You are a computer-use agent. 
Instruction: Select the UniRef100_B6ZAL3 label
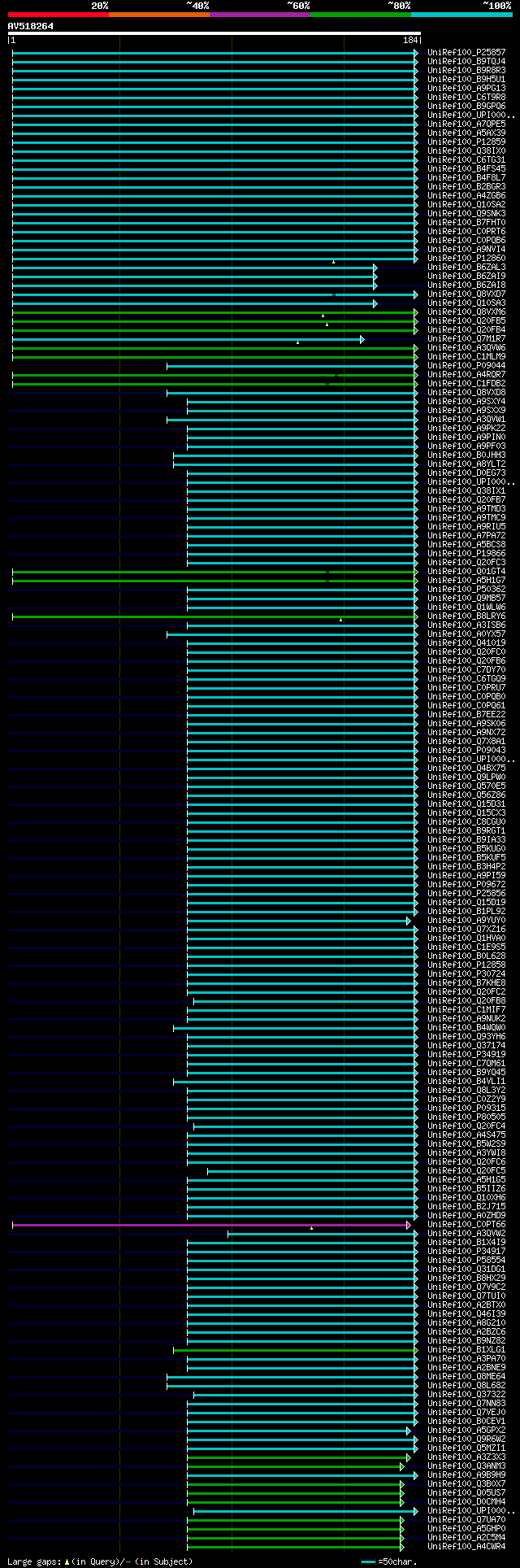pos(466,268)
